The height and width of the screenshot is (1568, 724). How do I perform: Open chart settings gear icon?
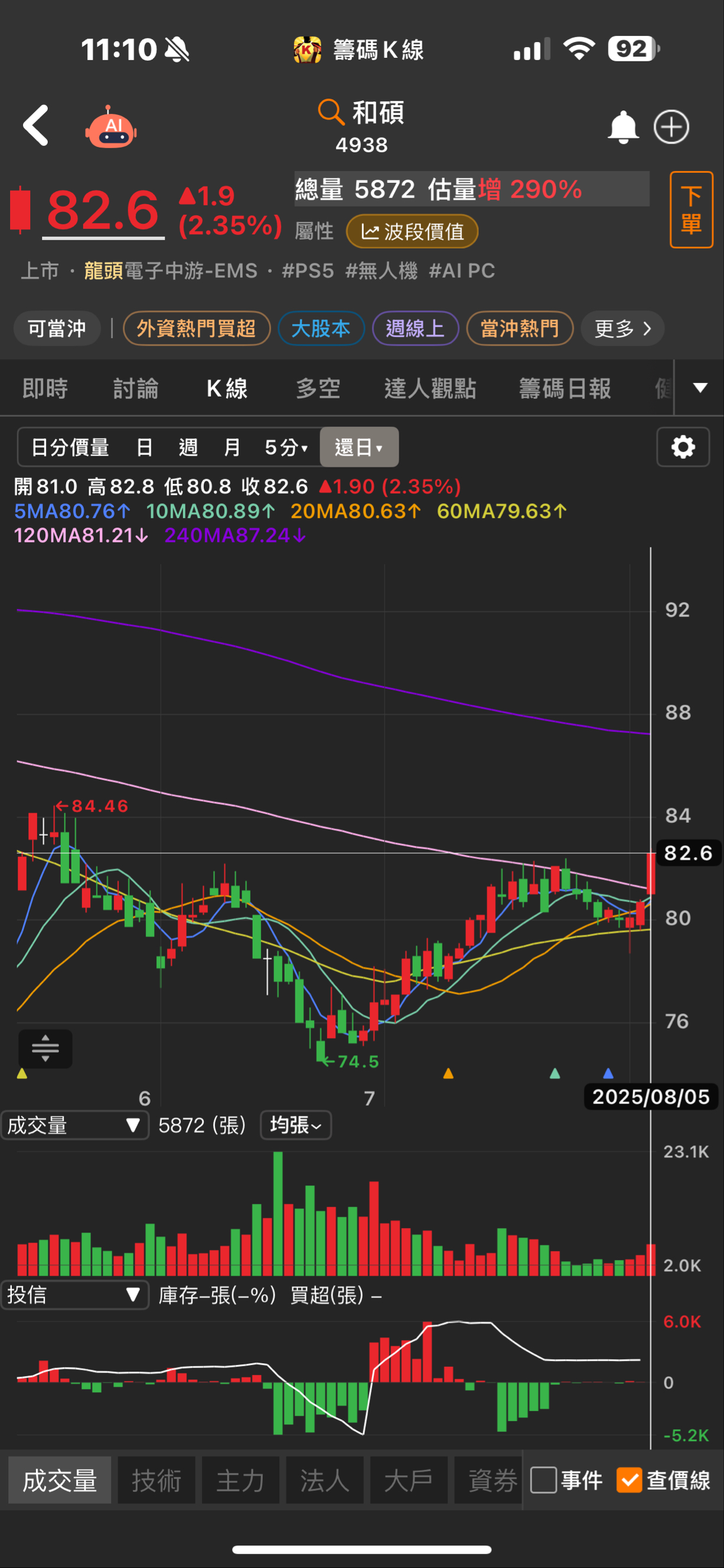pyautogui.click(x=683, y=447)
